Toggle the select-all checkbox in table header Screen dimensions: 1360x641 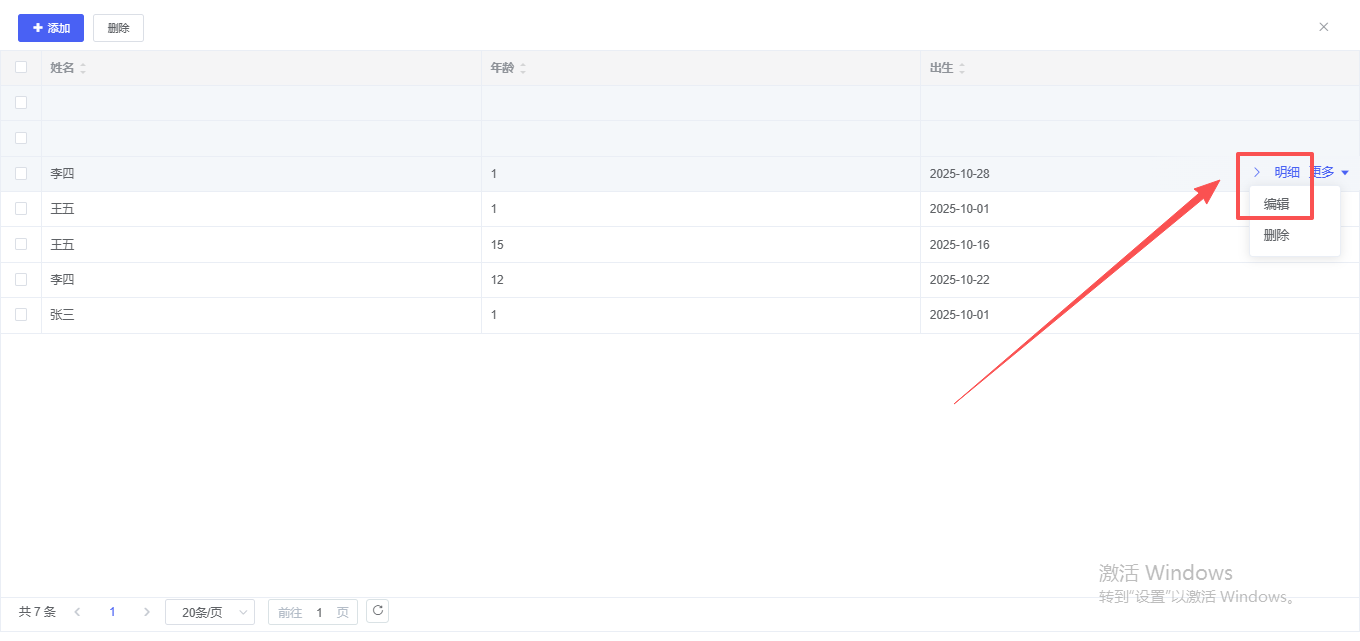(21, 68)
